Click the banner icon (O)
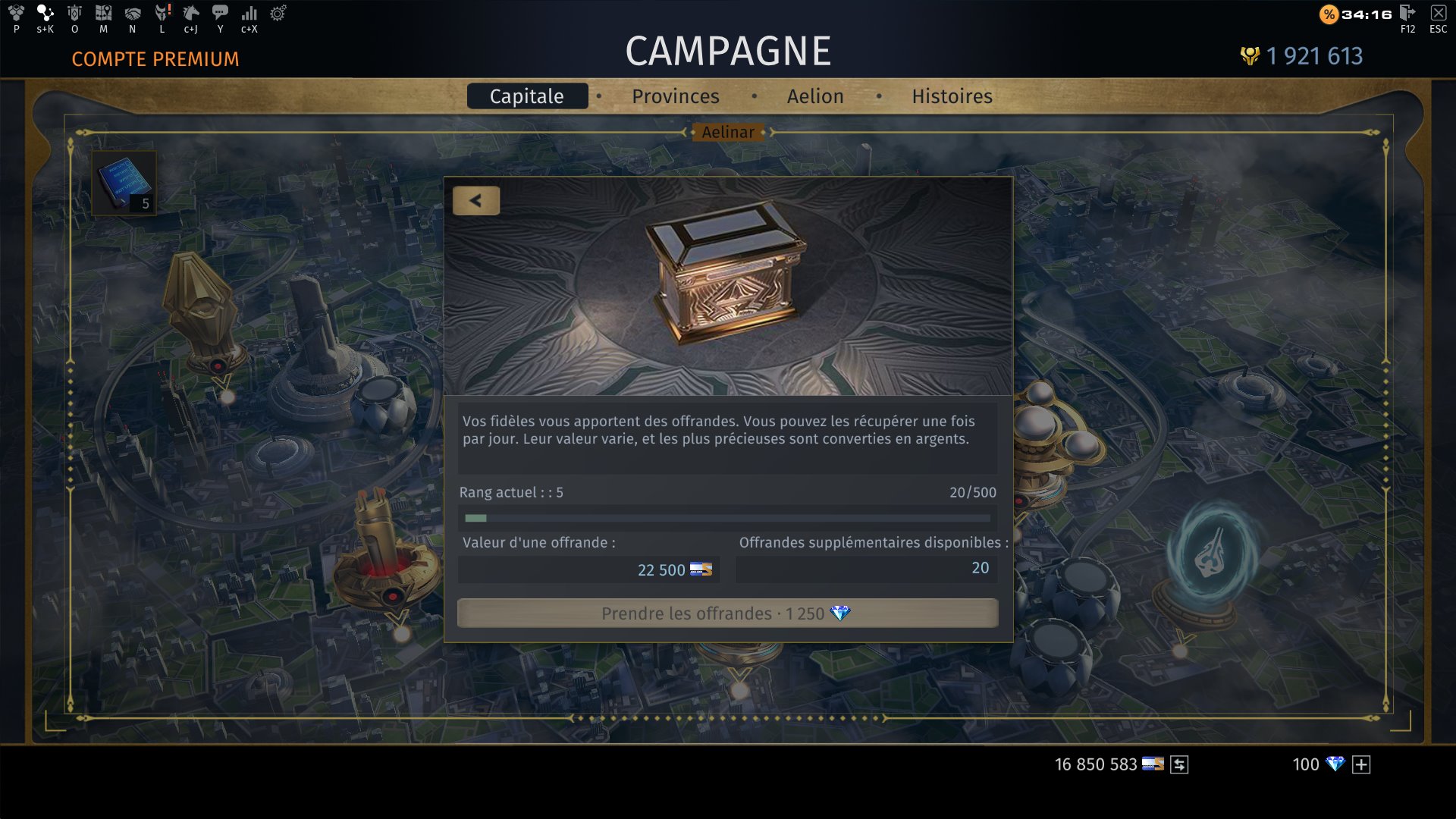This screenshot has width=1456, height=819. 74,14
